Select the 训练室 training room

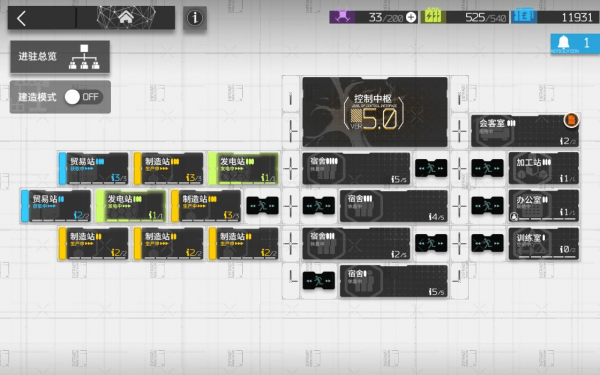click(543, 243)
